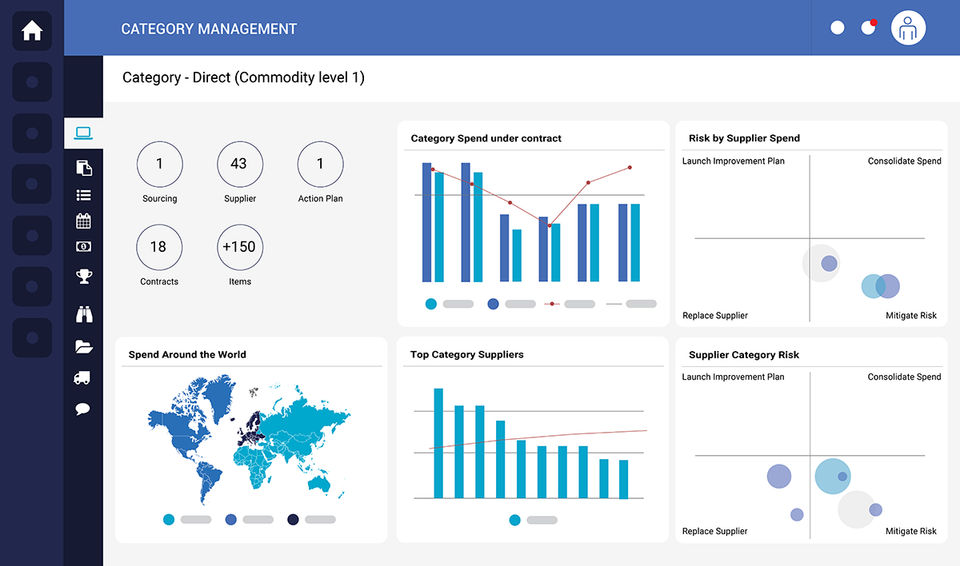
Task: Click the notification dot with red badge
Action: coord(868,28)
